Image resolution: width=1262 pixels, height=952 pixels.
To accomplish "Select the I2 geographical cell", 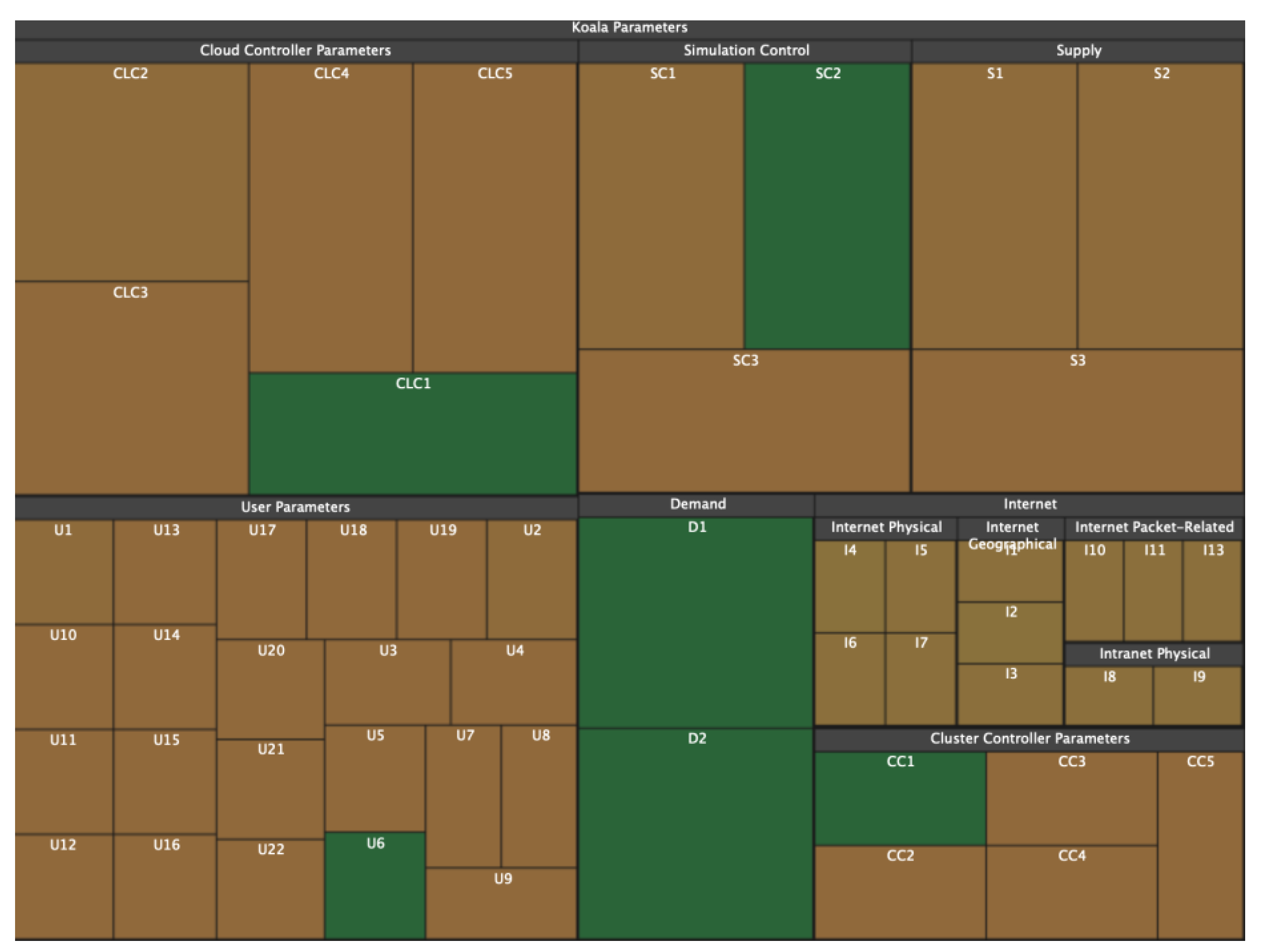I will (x=1010, y=633).
